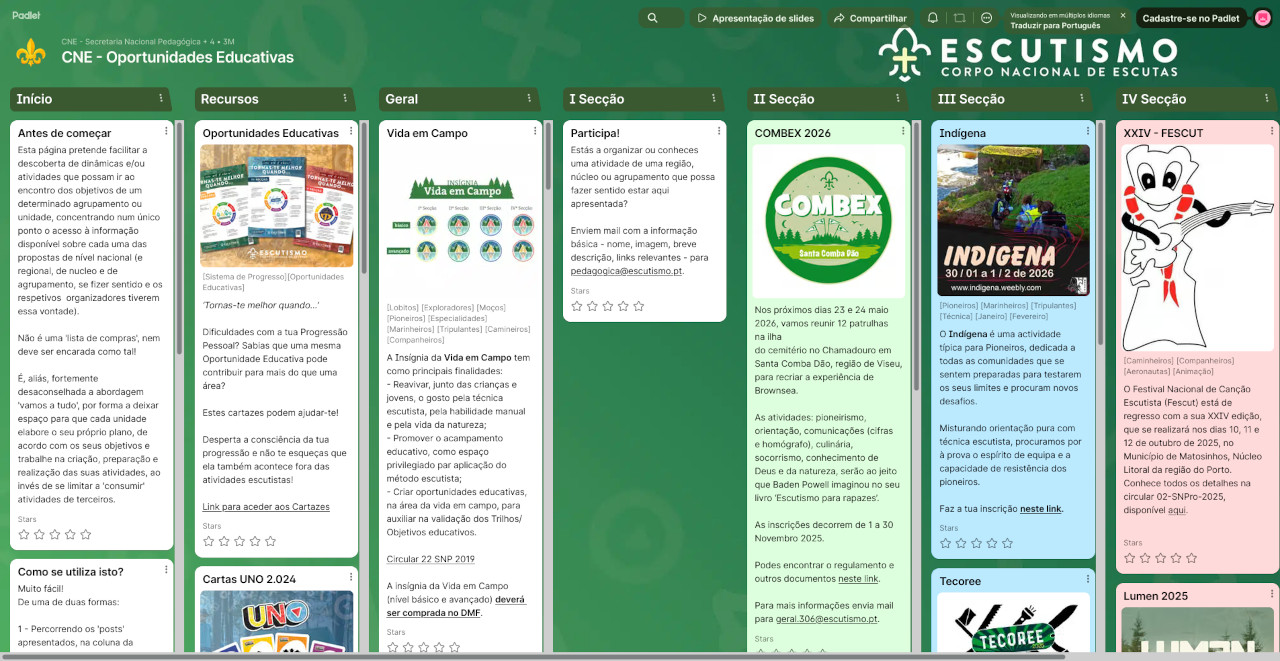The width and height of the screenshot is (1280, 661).
Task: Click Traduzir para Português
Action: [1055, 25]
